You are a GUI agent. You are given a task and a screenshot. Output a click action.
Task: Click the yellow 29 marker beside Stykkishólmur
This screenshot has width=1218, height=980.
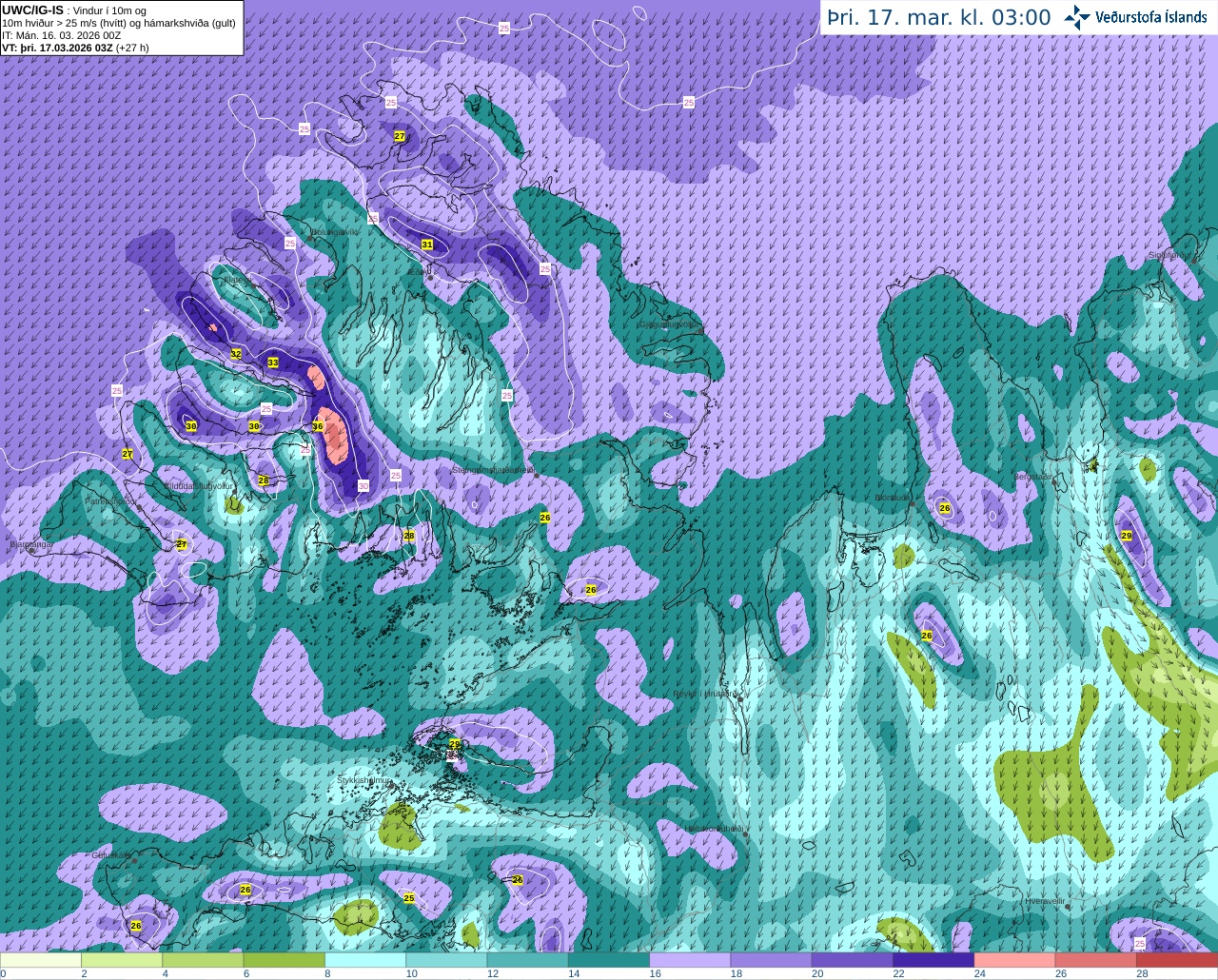455,744
